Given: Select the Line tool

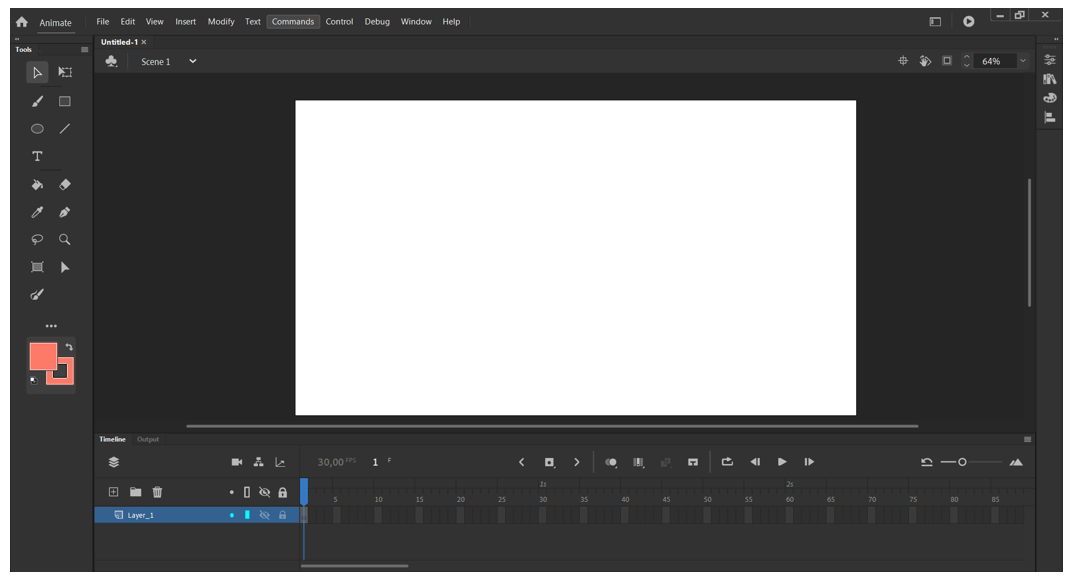Looking at the screenshot, I should (x=65, y=129).
